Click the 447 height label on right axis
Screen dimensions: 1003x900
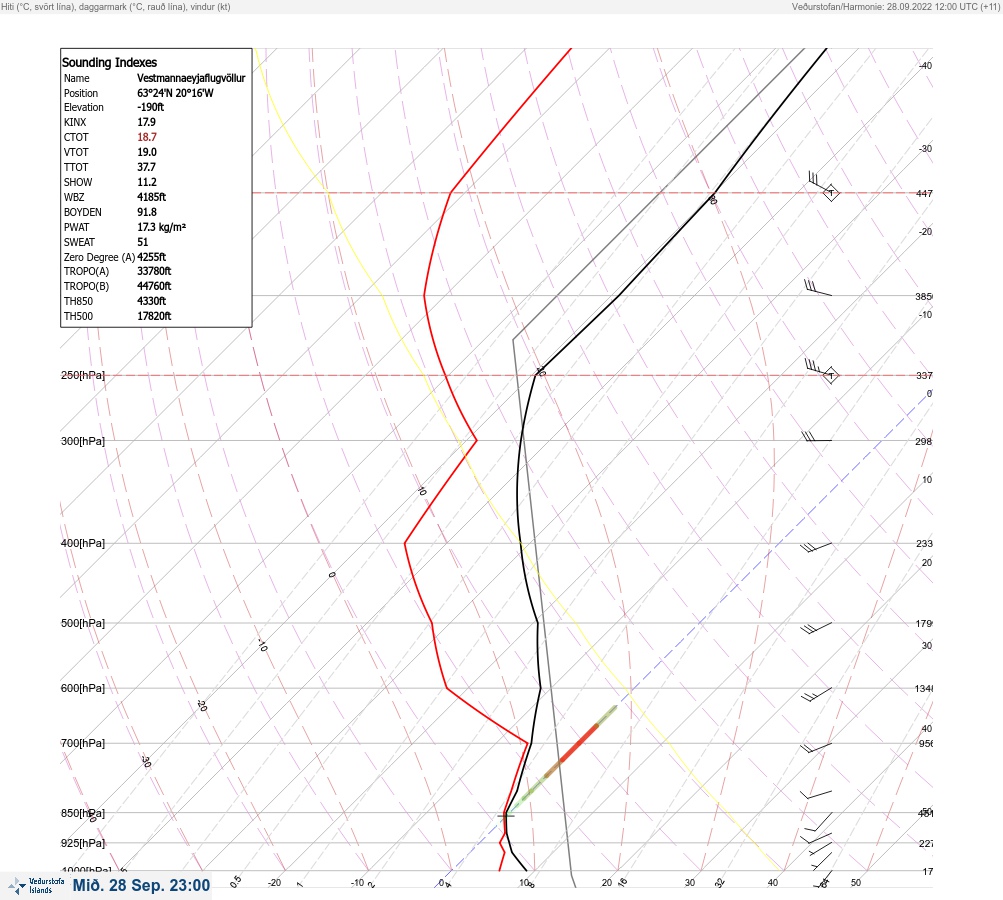tap(924, 193)
